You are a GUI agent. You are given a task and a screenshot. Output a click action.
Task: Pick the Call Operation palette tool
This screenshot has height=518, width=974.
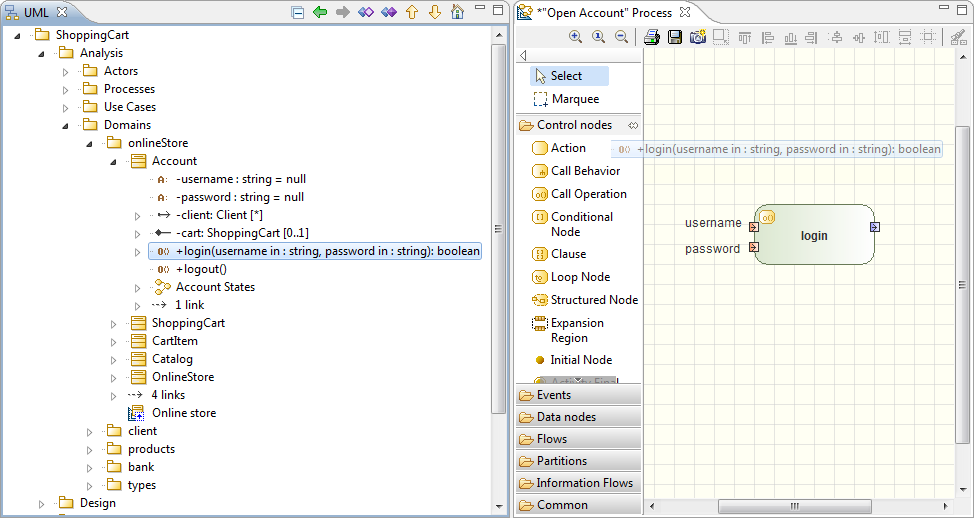[x=579, y=194]
